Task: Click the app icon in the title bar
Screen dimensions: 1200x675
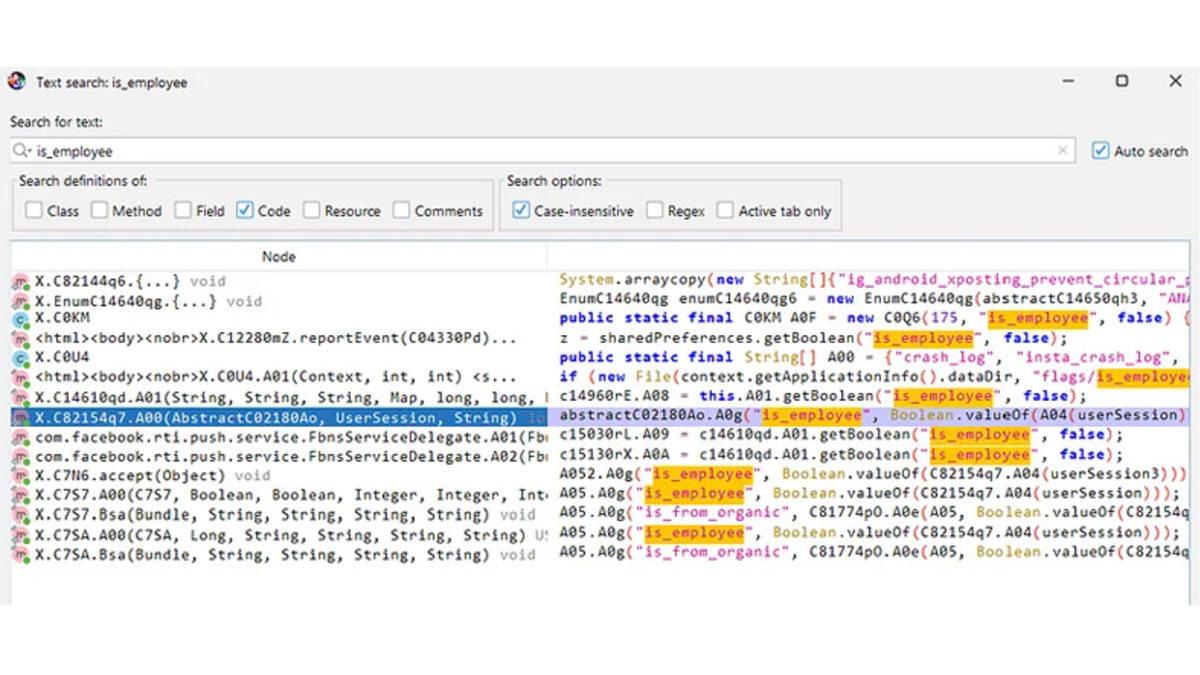Action: click(17, 82)
